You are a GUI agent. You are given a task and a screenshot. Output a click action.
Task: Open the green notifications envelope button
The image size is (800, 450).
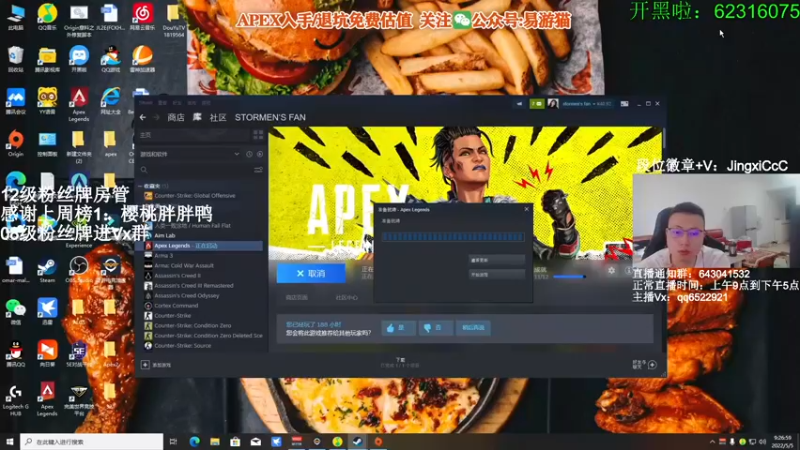click(x=536, y=104)
